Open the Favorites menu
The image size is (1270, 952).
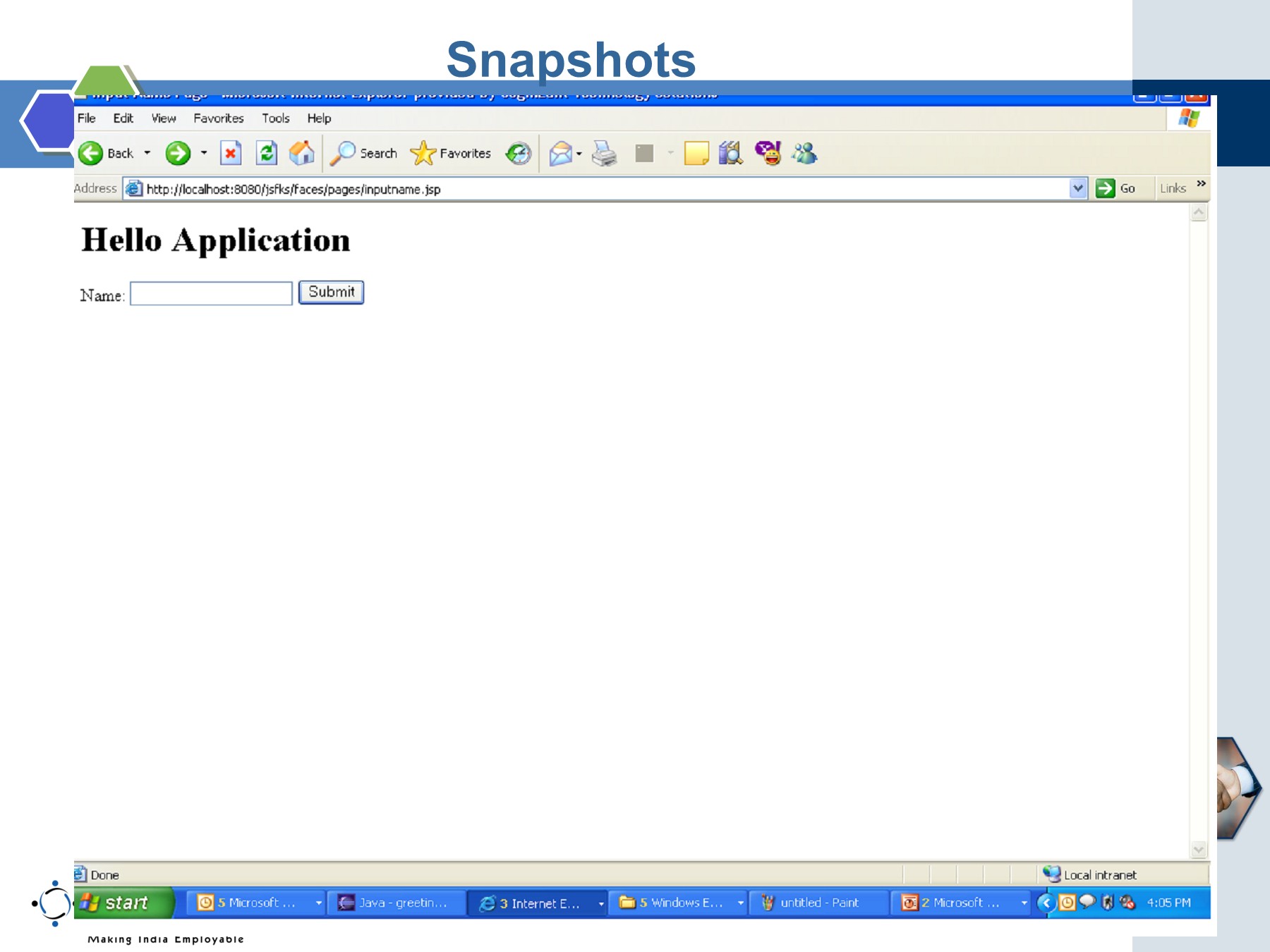[218, 118]
